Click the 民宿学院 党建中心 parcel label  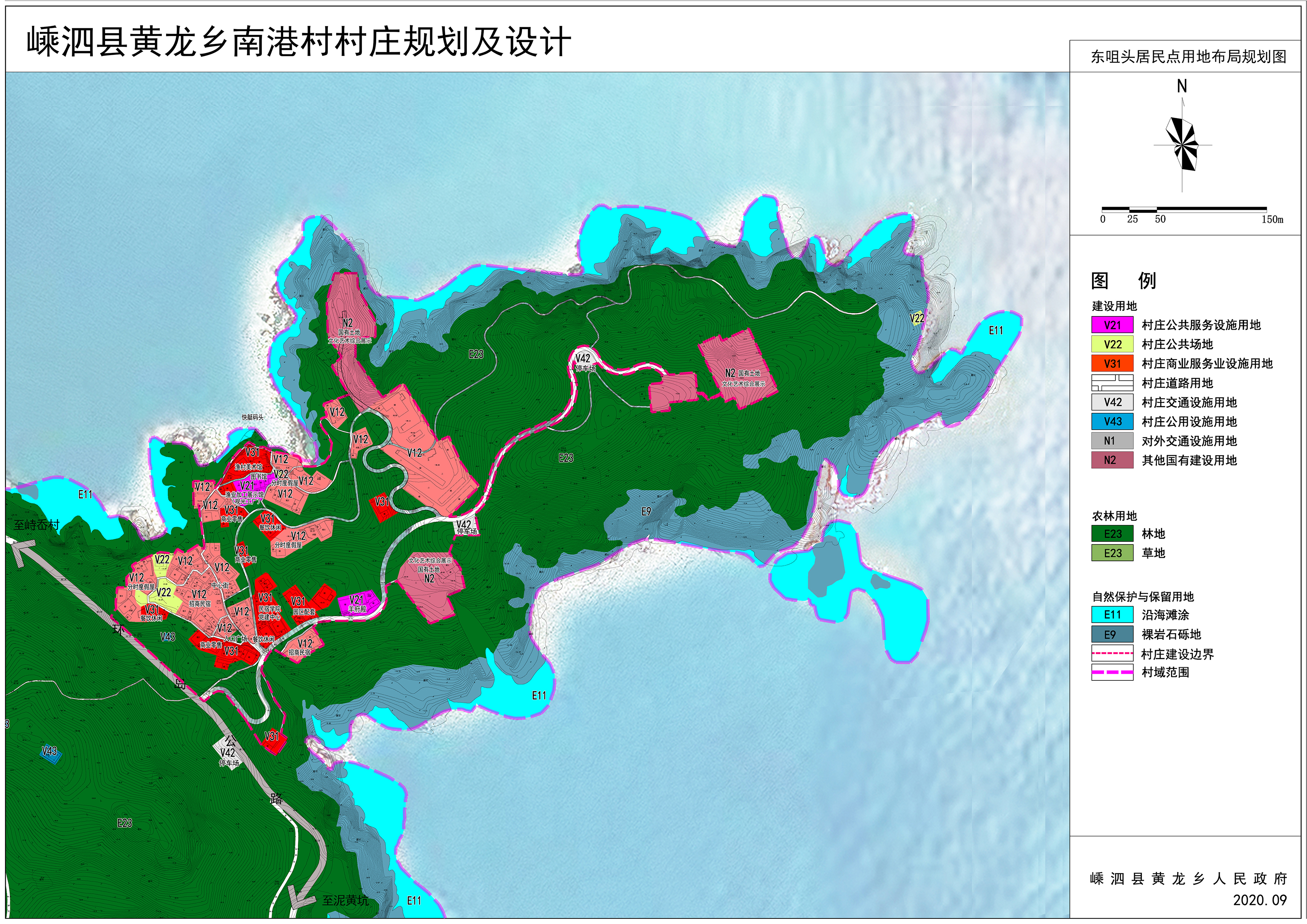click(269, 613)
